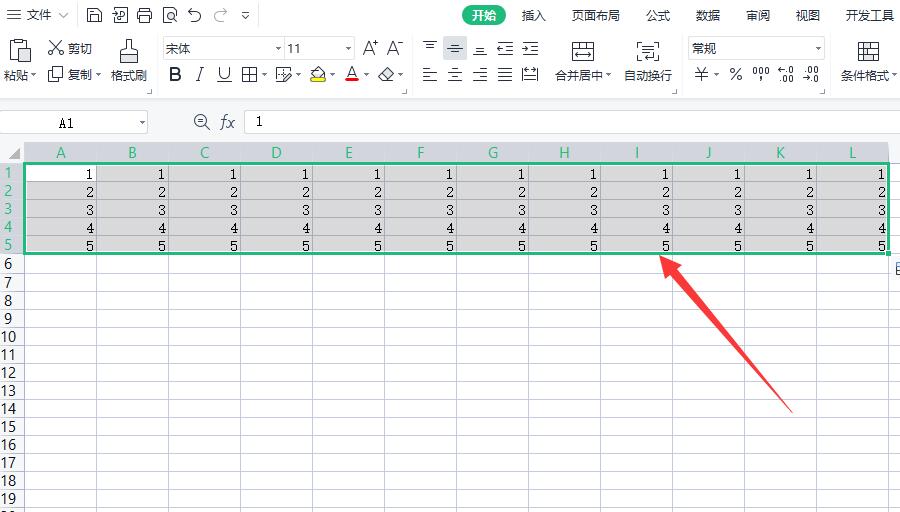Select column header D

(277, 153)
